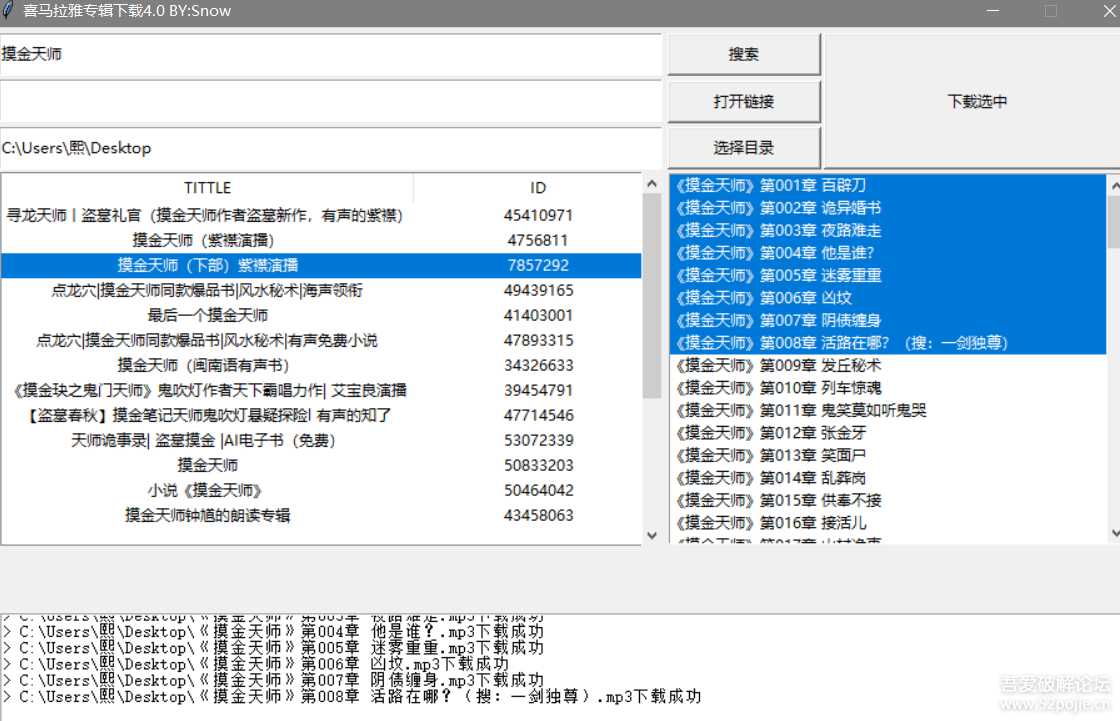
Task: Click the album list down scroll arrow
Action: click(x=652, y=535)
